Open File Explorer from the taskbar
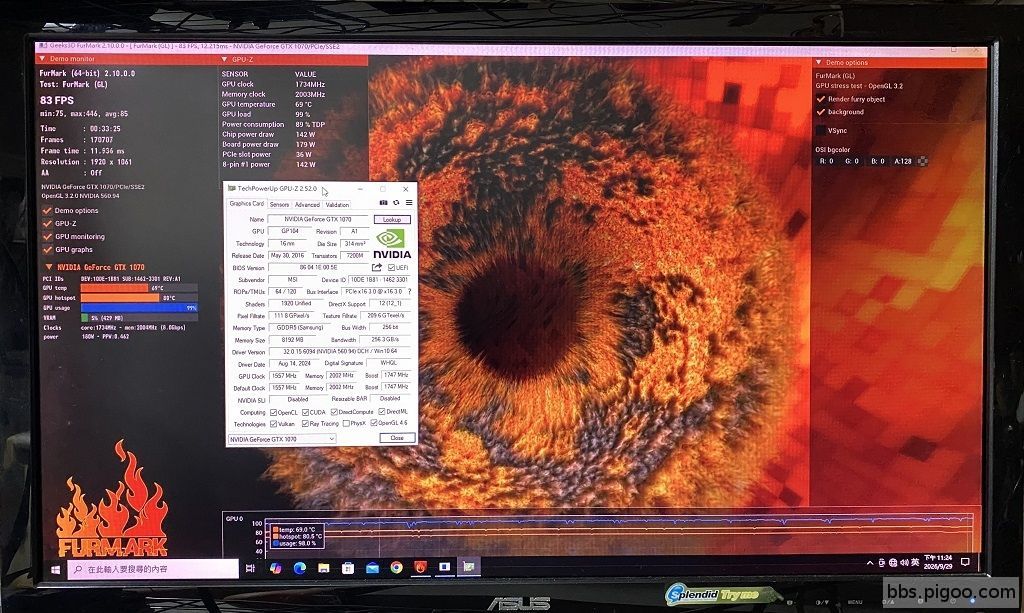Image resolution: width=1024 pixels, height=613 pixels. (x=324, y=568)
